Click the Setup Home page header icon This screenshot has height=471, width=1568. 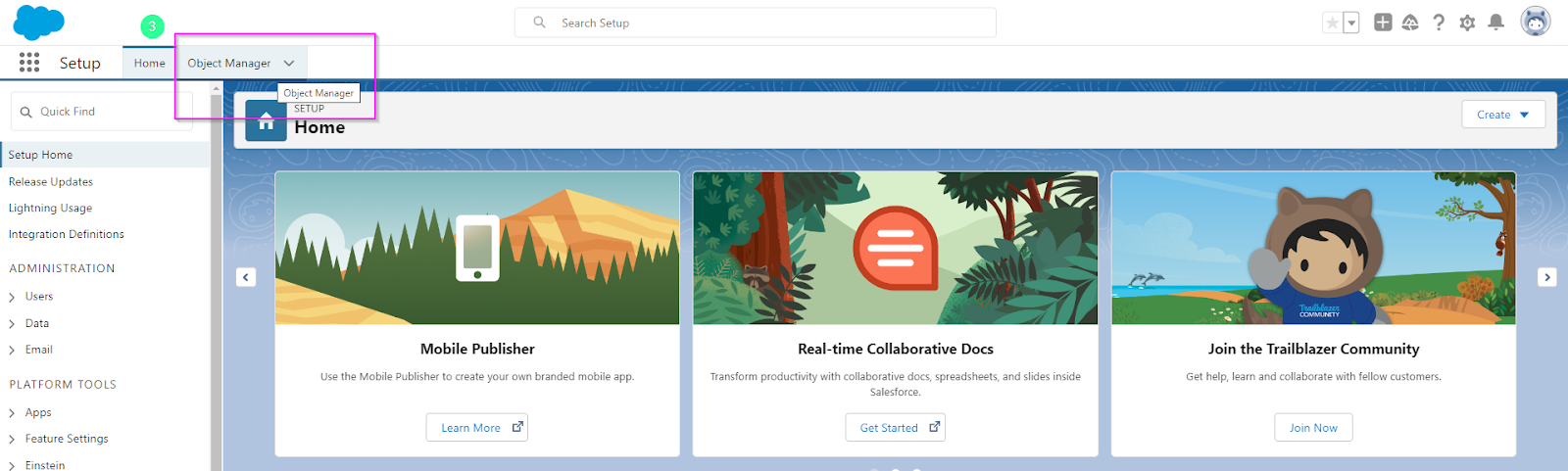tap(266, 120)
